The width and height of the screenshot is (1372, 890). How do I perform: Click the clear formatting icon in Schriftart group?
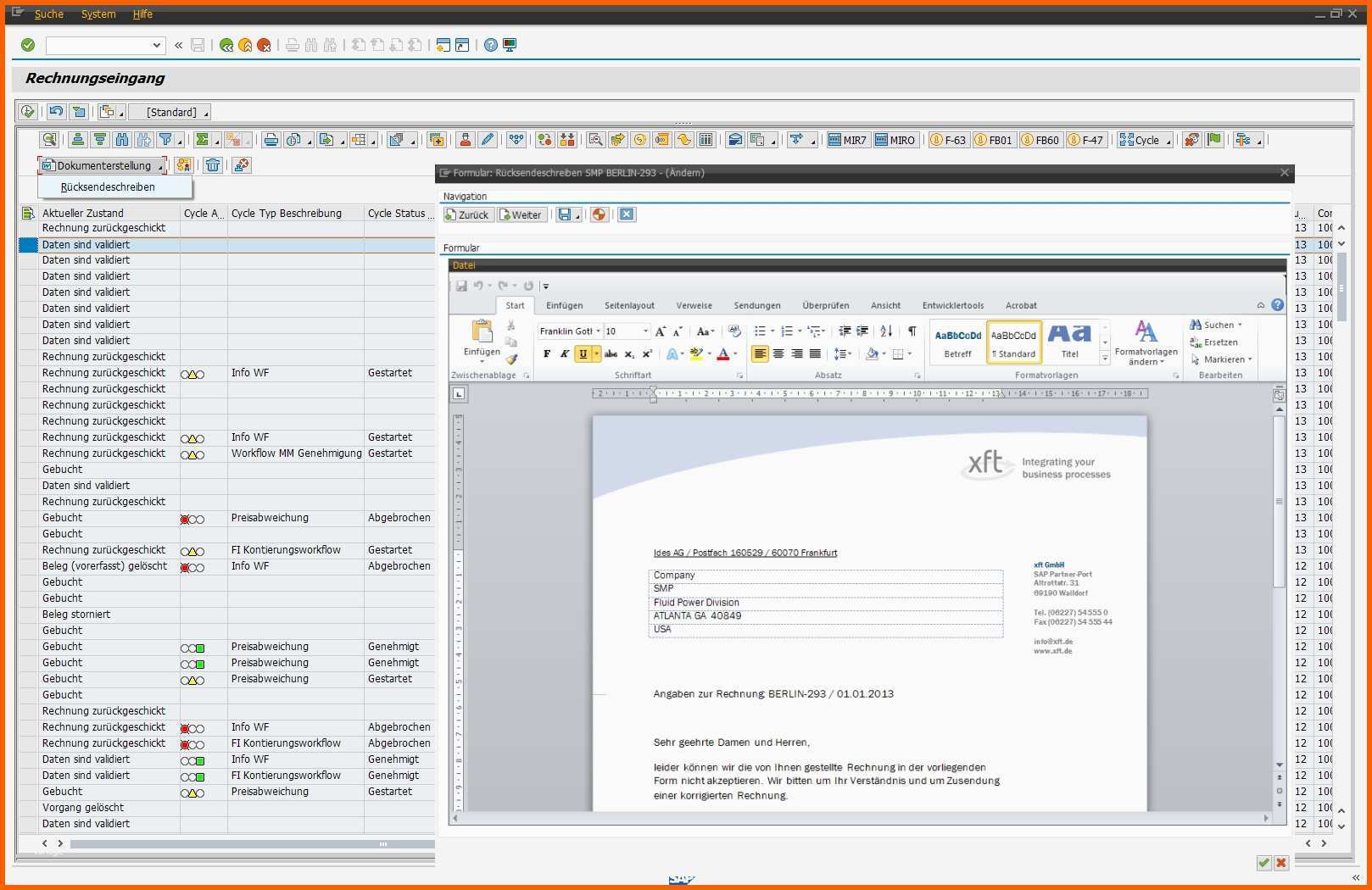[734, 331]
